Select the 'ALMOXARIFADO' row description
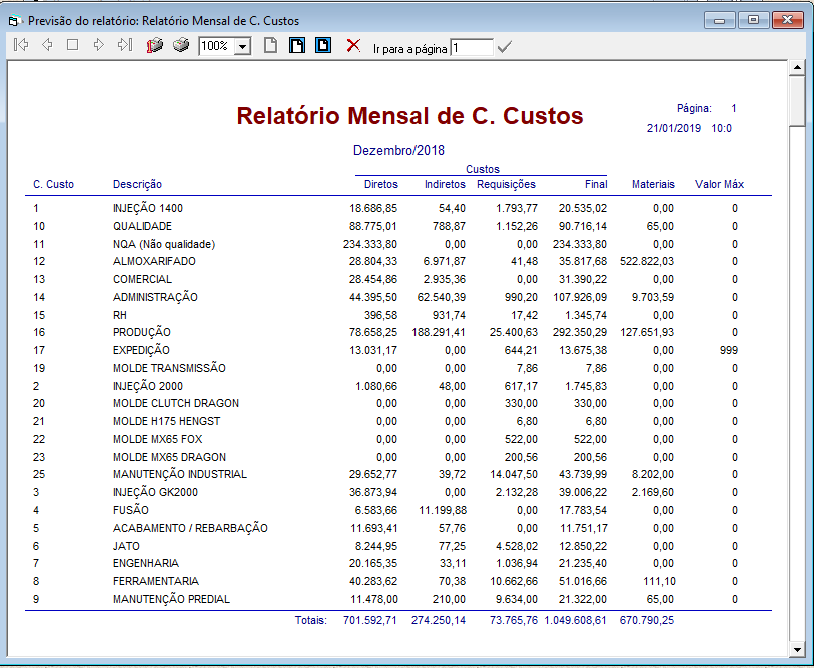The image size is (814, 668). [154, 261]
